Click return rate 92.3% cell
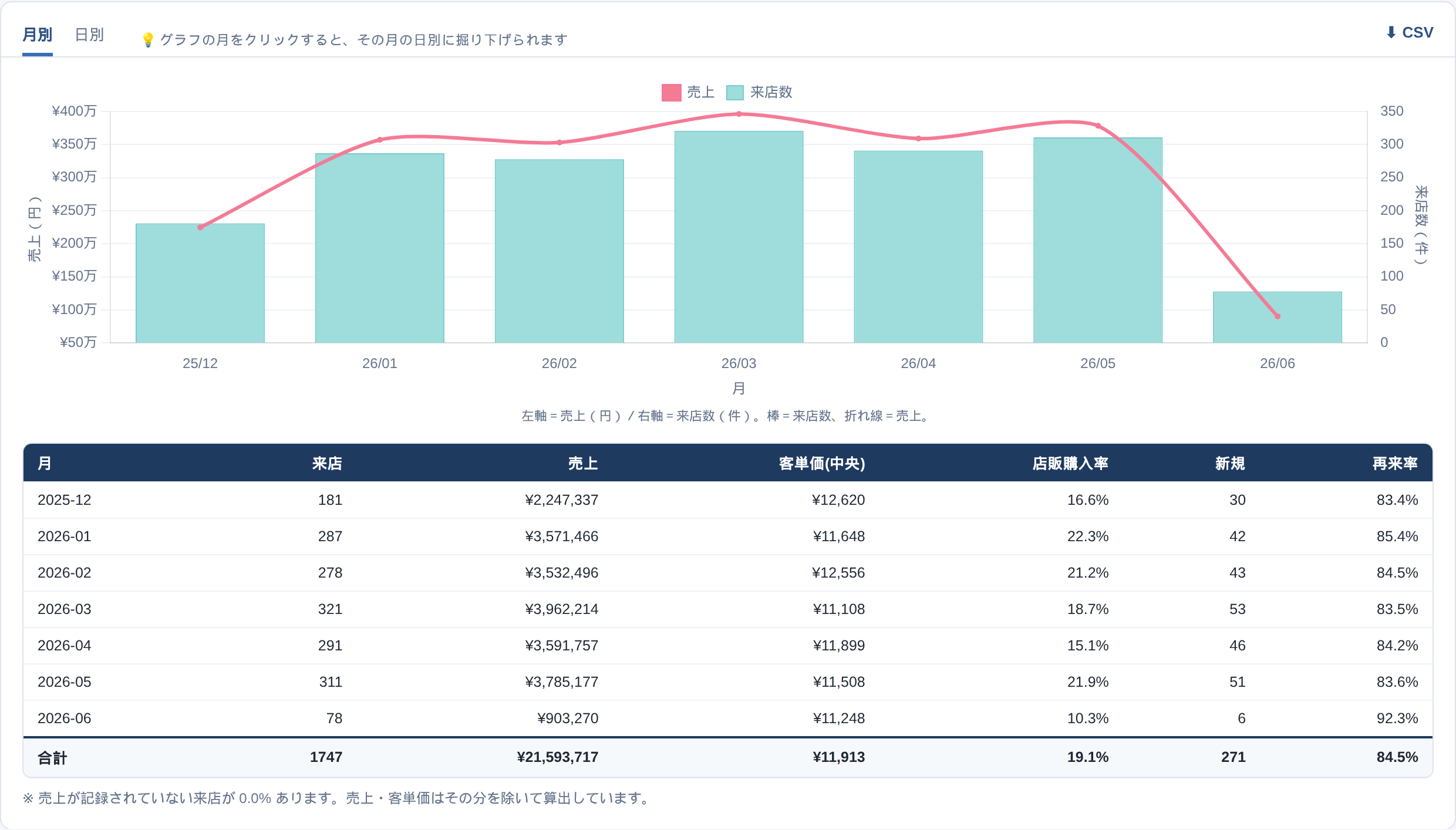The width and height of the screenshot is (1456, 830). pyautogui.click(x=1397, y=718)
